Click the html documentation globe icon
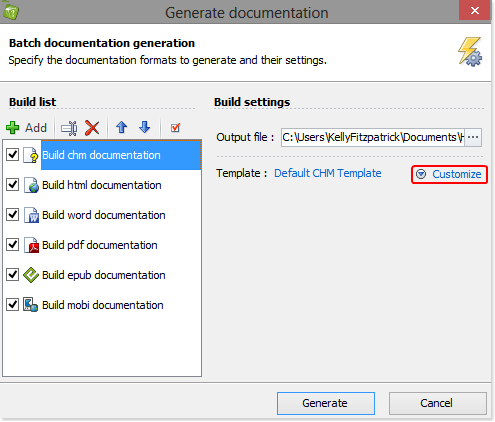495x422 pixels. [x=31, y=185]
